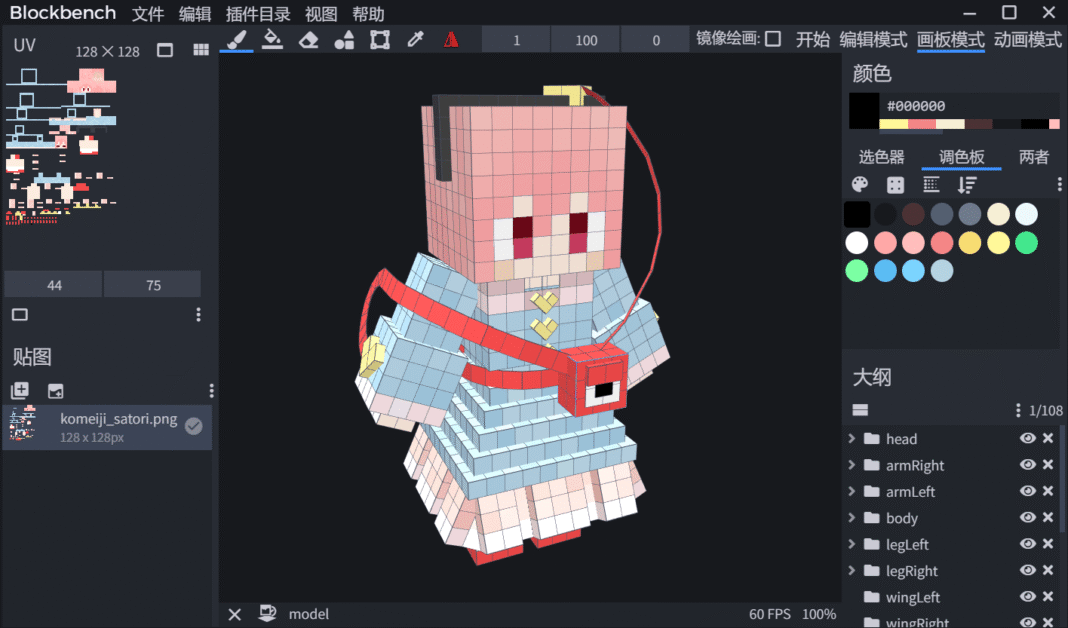Open the 贴图 panel three-dot menu
Viewport: 1068px width, 628px height.
pos(212,390)
